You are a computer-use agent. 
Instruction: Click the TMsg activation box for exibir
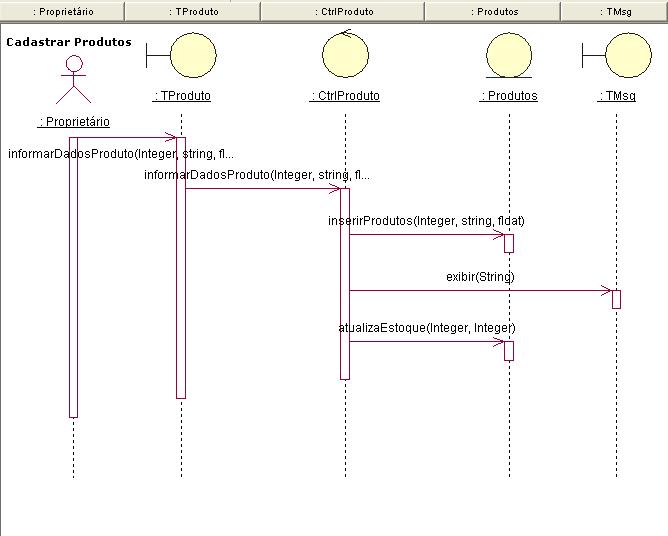(x=616, y=299)
